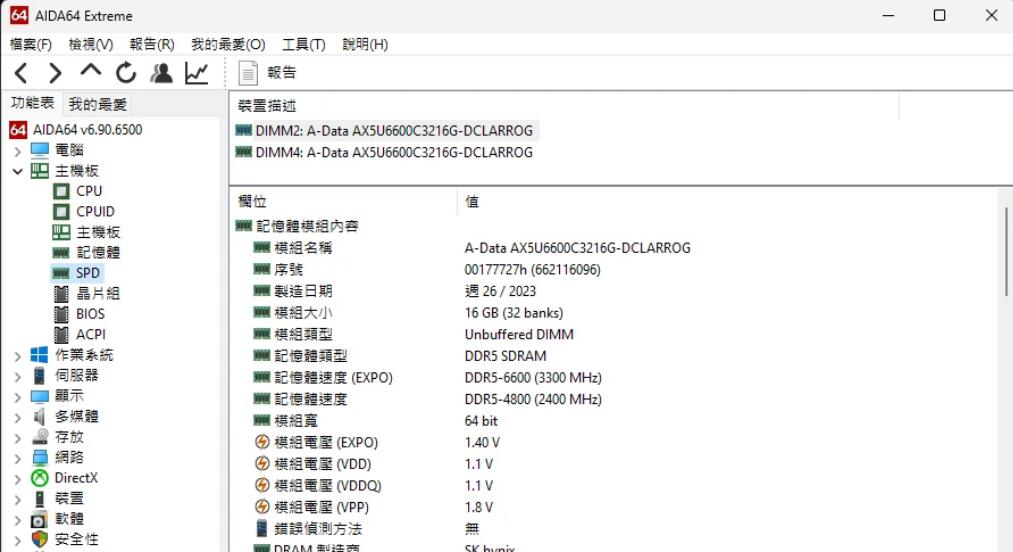Select the 網路 network icon item
This screenshot has width=1013, height=552.
coord(39,458)
